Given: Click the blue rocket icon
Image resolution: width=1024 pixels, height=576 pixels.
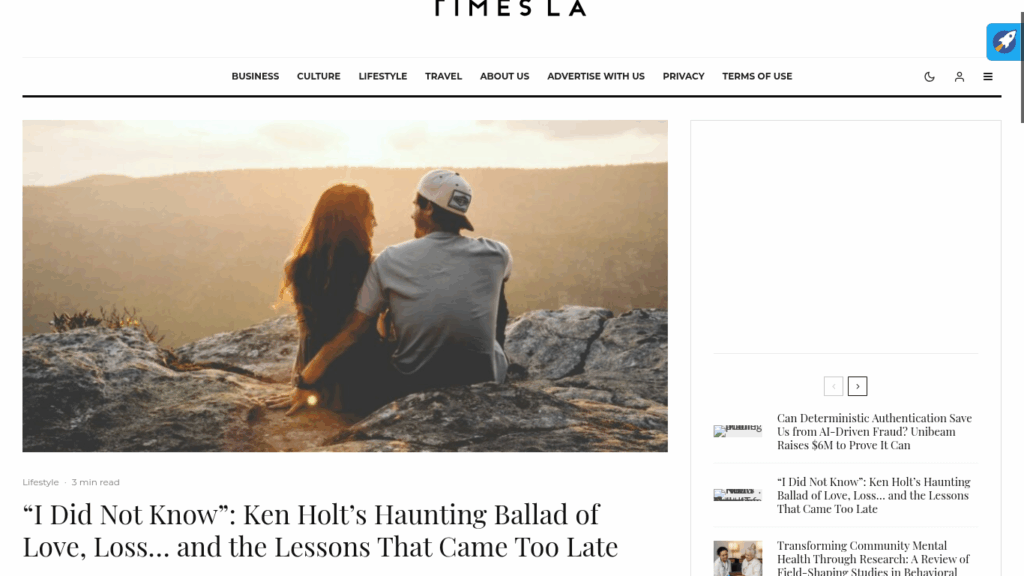Looking at the screenshot, I should click(1004, 42).
